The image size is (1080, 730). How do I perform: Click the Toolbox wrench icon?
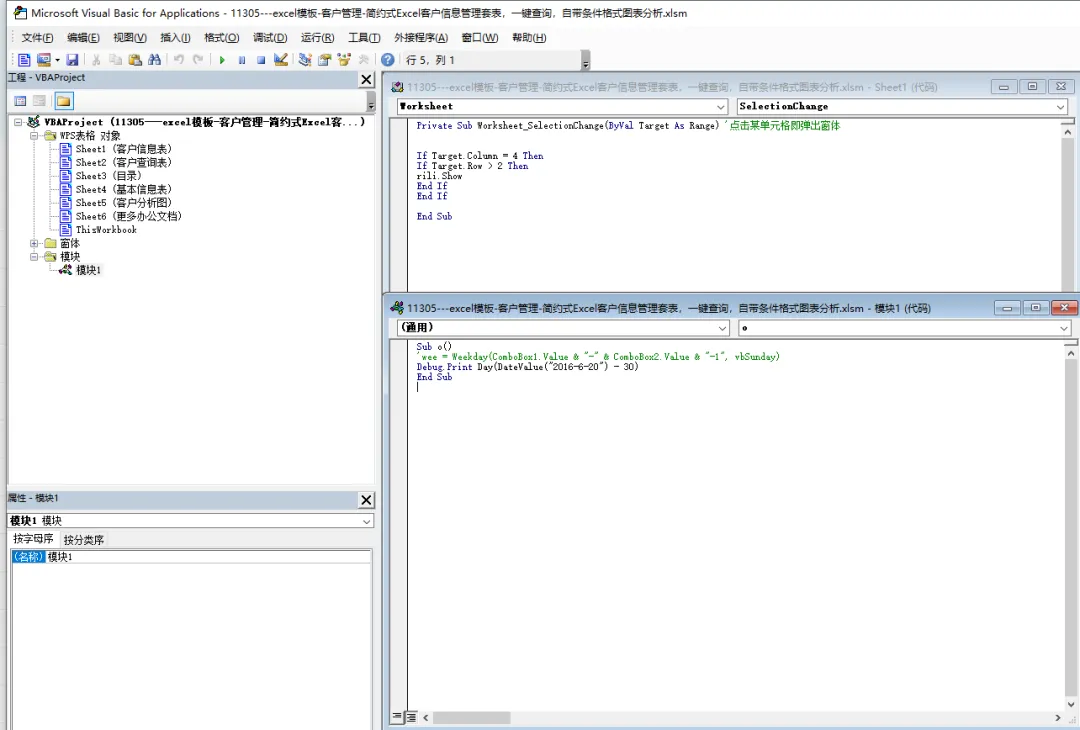[x=363, y=60]
